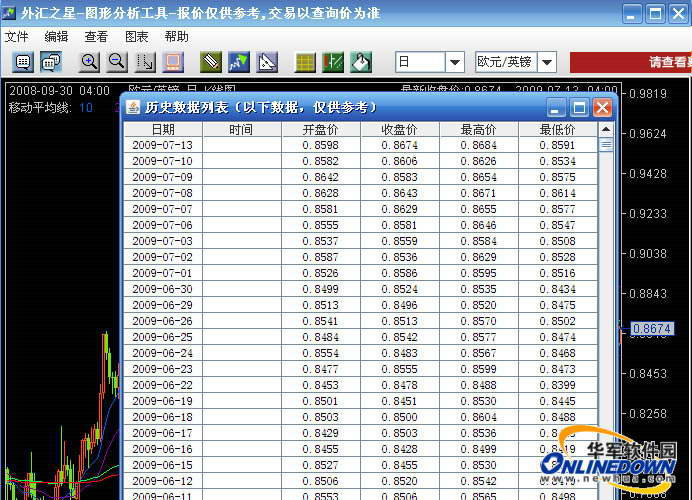The width and height of the screenshot is (692, 500).
Task: Click the 收盘价 column header
Action: pyautogui.click(x=399, y=129)
